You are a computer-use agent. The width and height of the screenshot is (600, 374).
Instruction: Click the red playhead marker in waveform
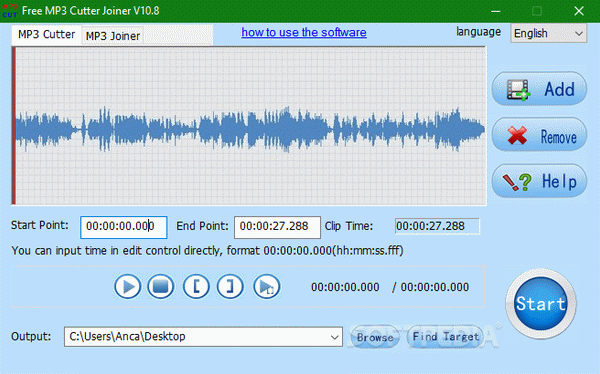14,126
